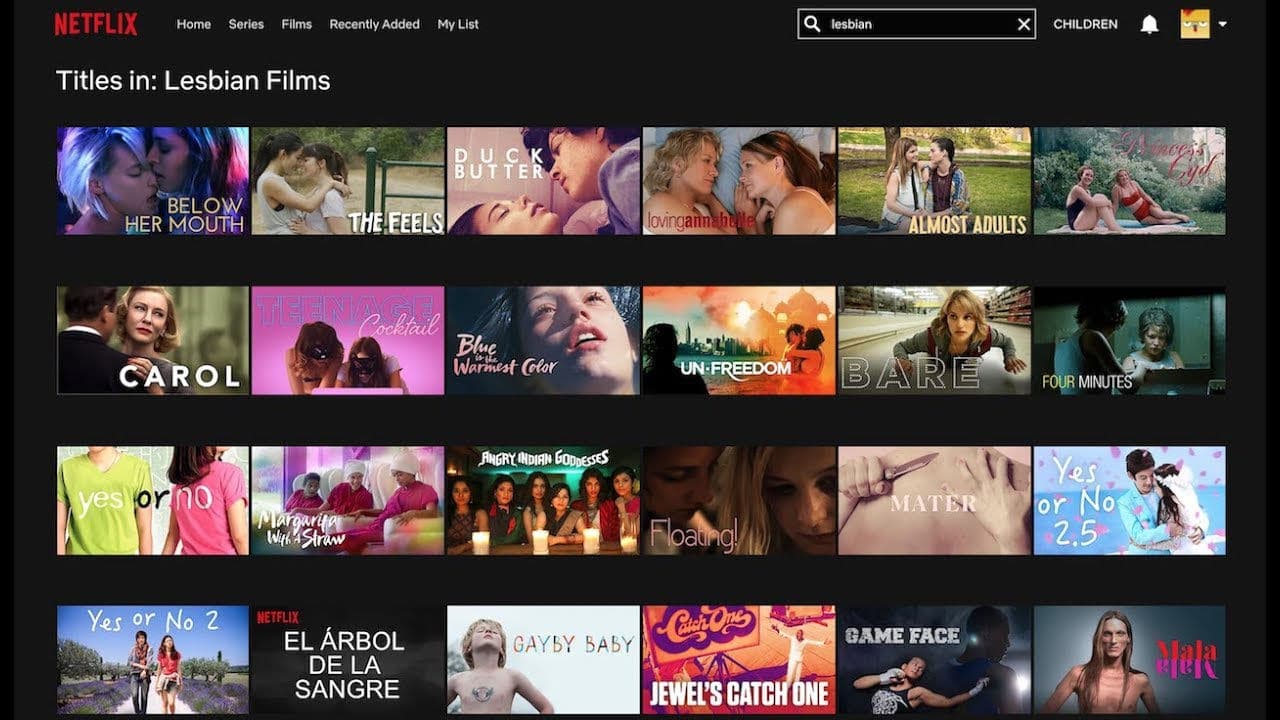
Task: Open the Series menu item
Action: point(246,24)
